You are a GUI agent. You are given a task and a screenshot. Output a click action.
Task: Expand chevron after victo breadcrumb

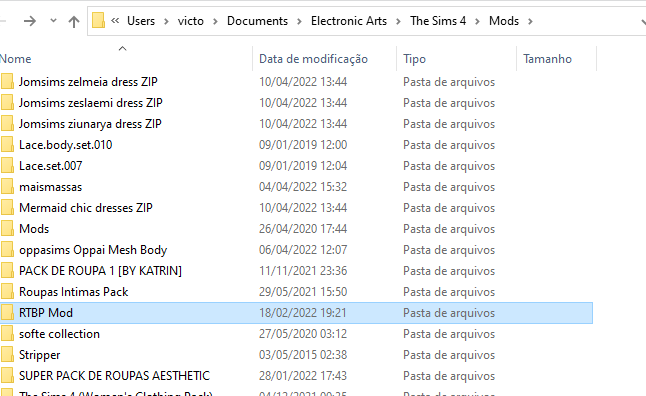215,21
